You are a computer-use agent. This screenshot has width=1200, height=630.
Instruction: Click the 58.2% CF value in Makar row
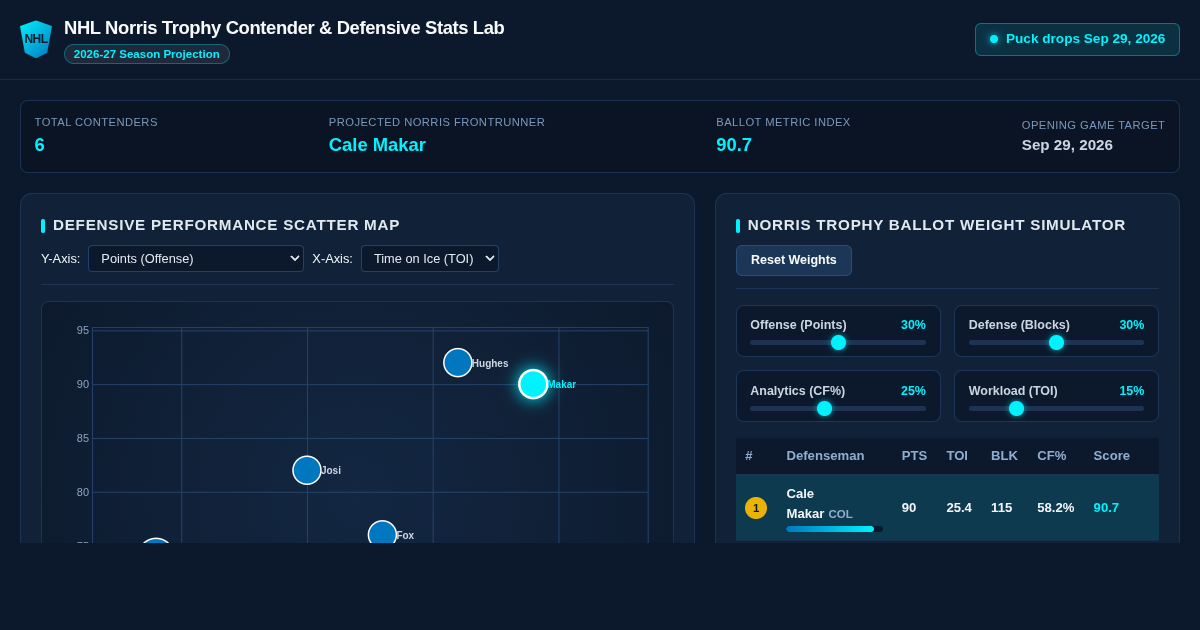(x=1056, y=508)
